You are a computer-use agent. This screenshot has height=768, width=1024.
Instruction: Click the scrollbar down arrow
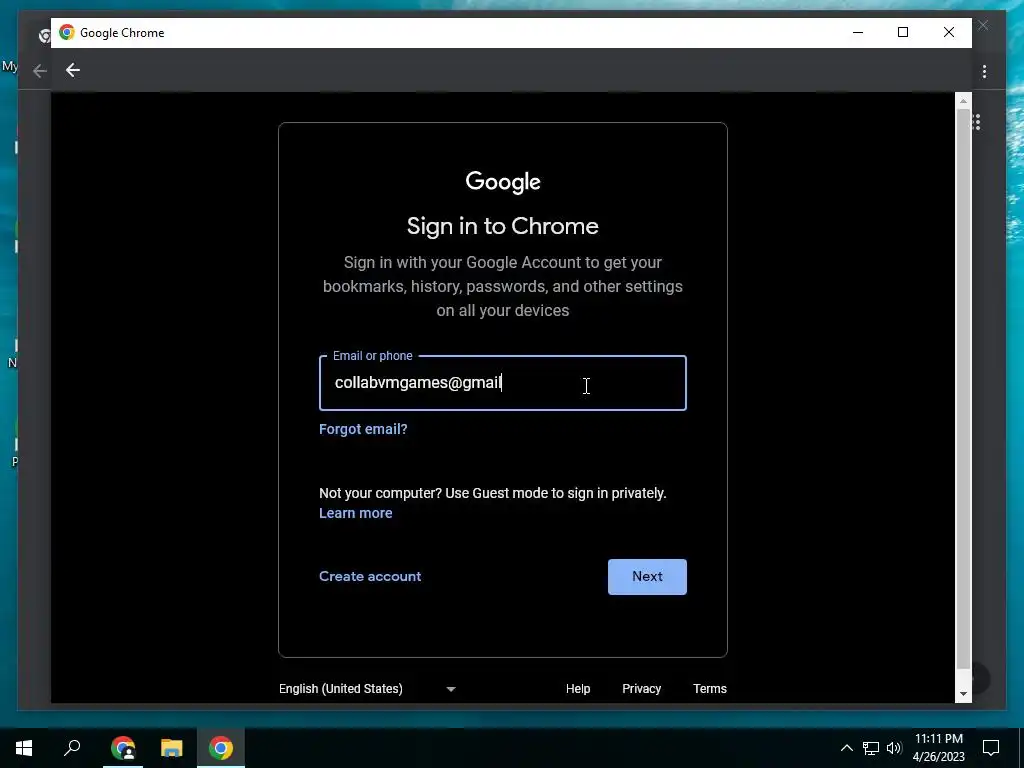(x=963, y=694)
